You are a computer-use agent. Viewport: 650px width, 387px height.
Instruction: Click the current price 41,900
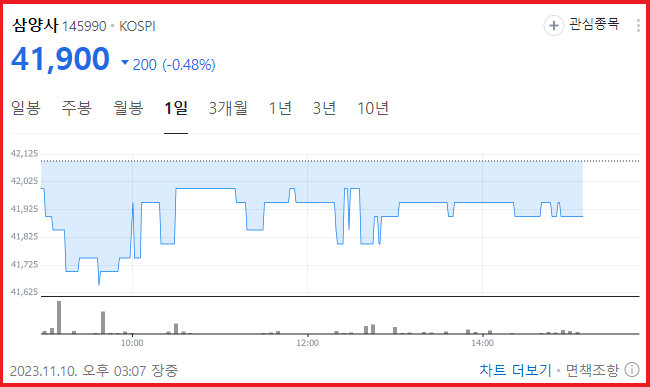point(61,59)
